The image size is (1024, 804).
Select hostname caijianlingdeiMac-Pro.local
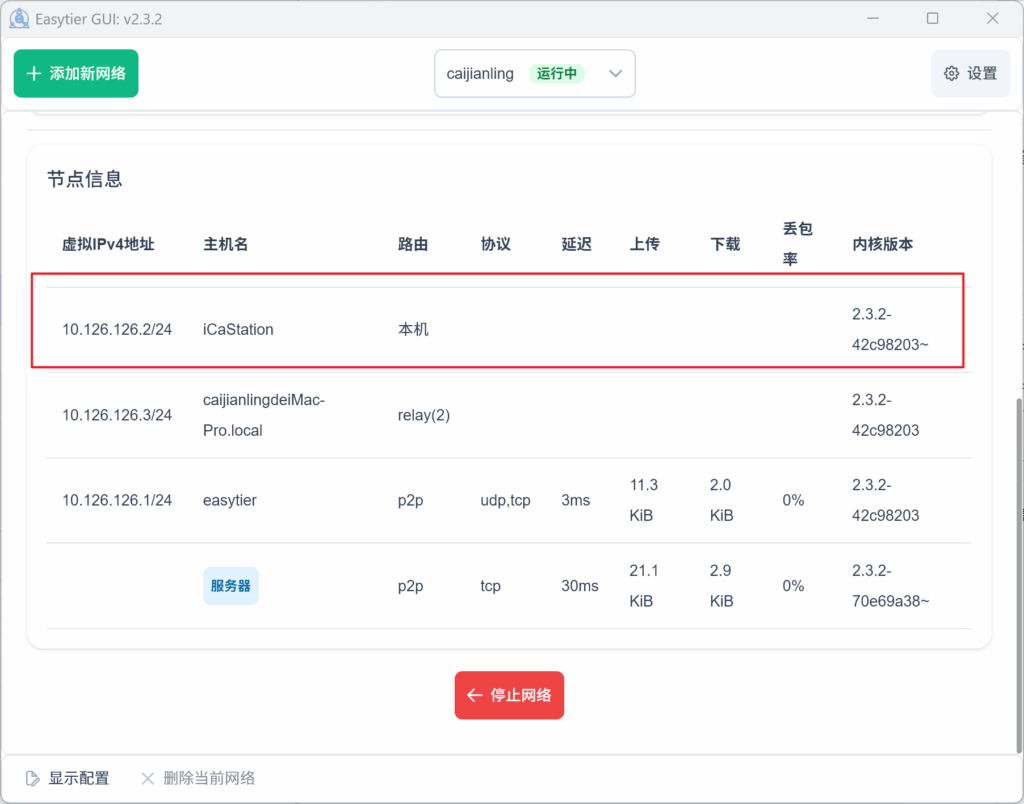tap(264, 415)
